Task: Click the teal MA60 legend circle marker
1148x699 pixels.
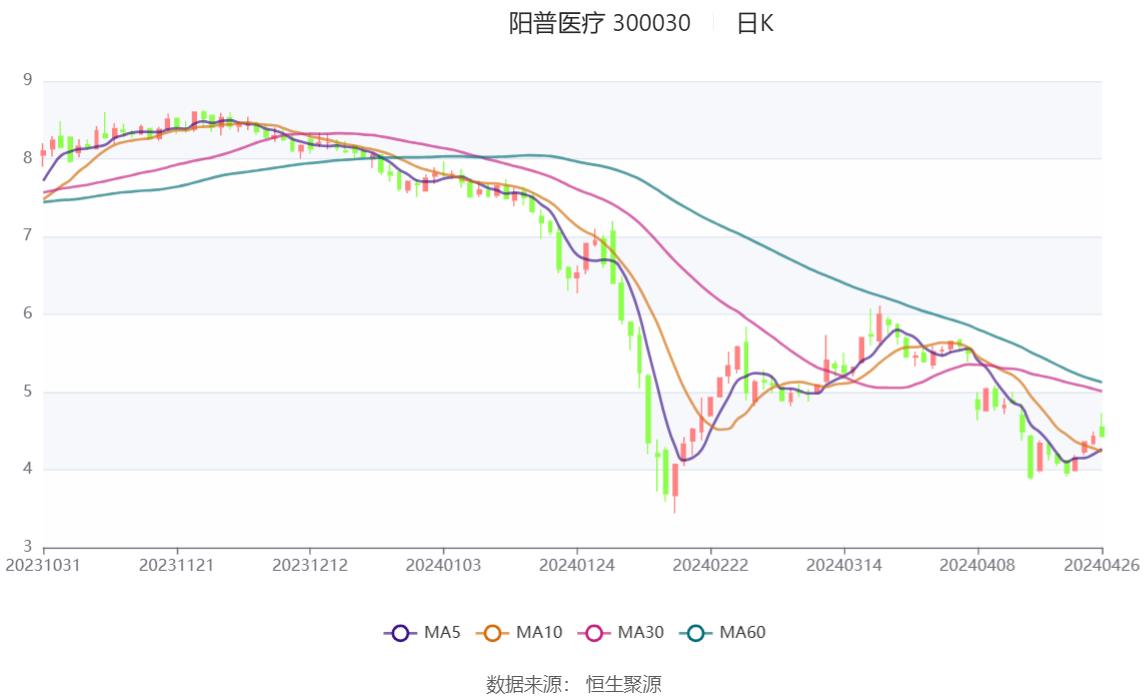Action: (x=696, y=632)
